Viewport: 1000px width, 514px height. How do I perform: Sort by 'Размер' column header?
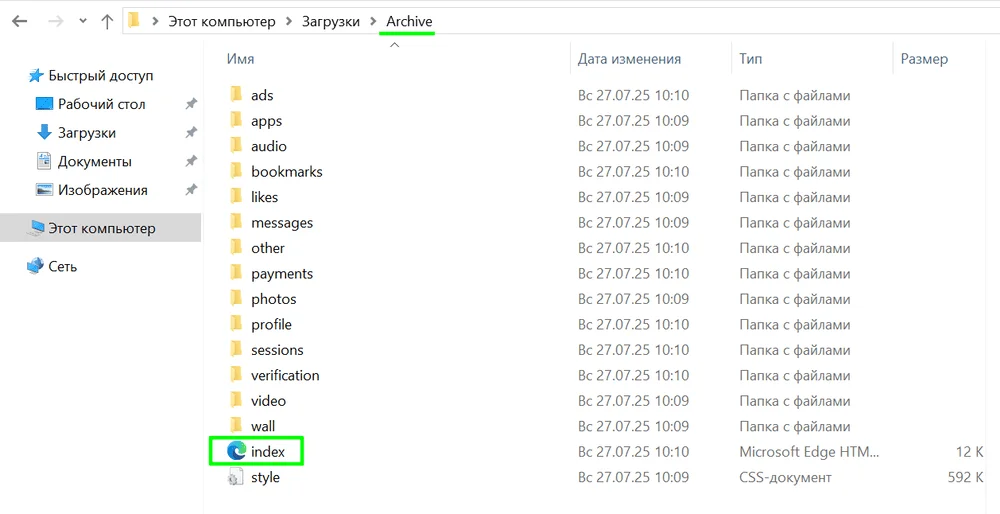pos(924,59)
